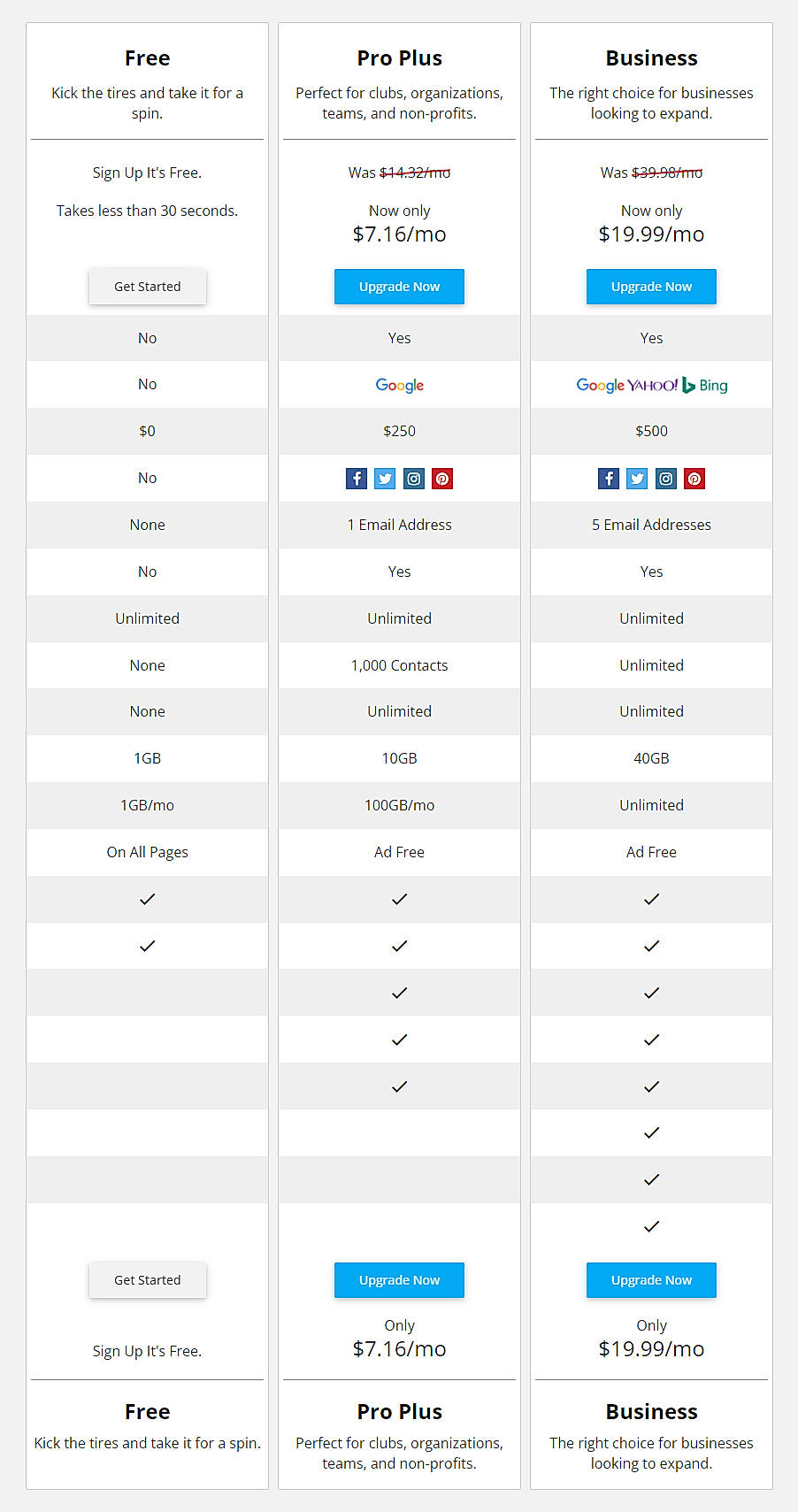Click the Facebook icon in the Pro Plus column
This screenshot has width=798, height=1512.
point(357,478)
